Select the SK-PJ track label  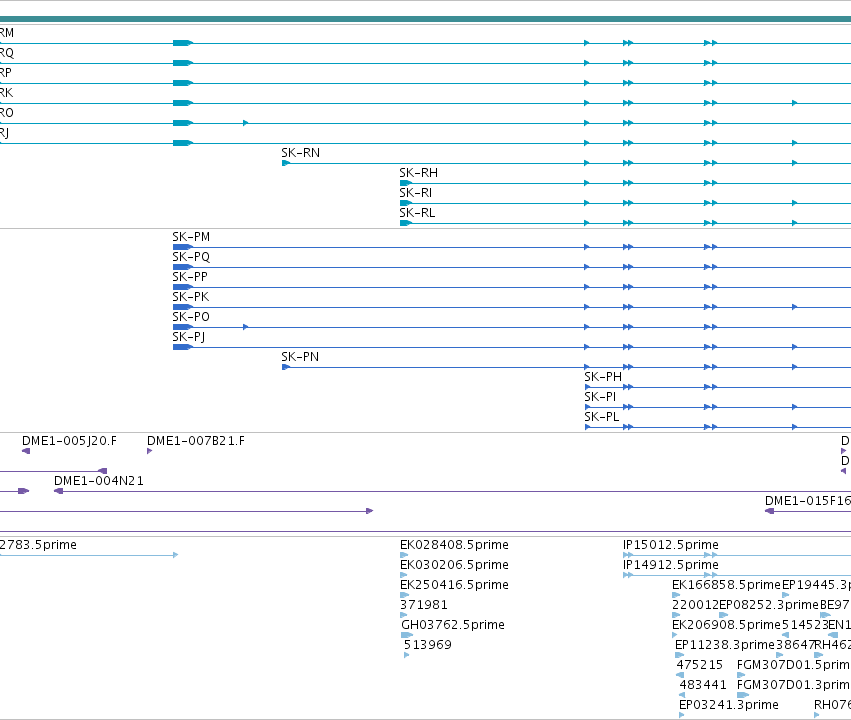pyautogui.click(x=188, y=337)
